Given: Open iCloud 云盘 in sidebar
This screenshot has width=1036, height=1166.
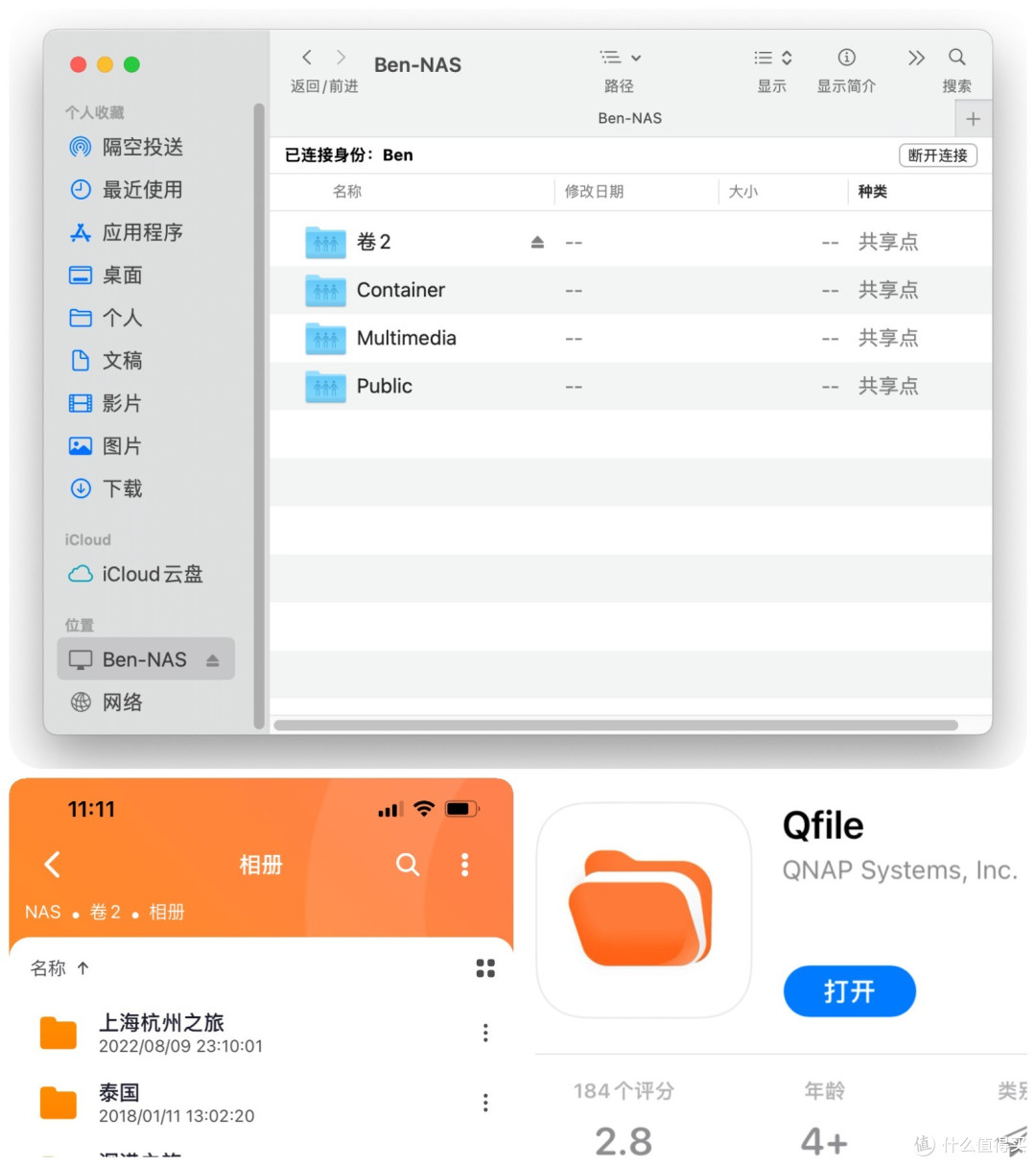Looking at the screenshot, I should [x=135, y=574].
